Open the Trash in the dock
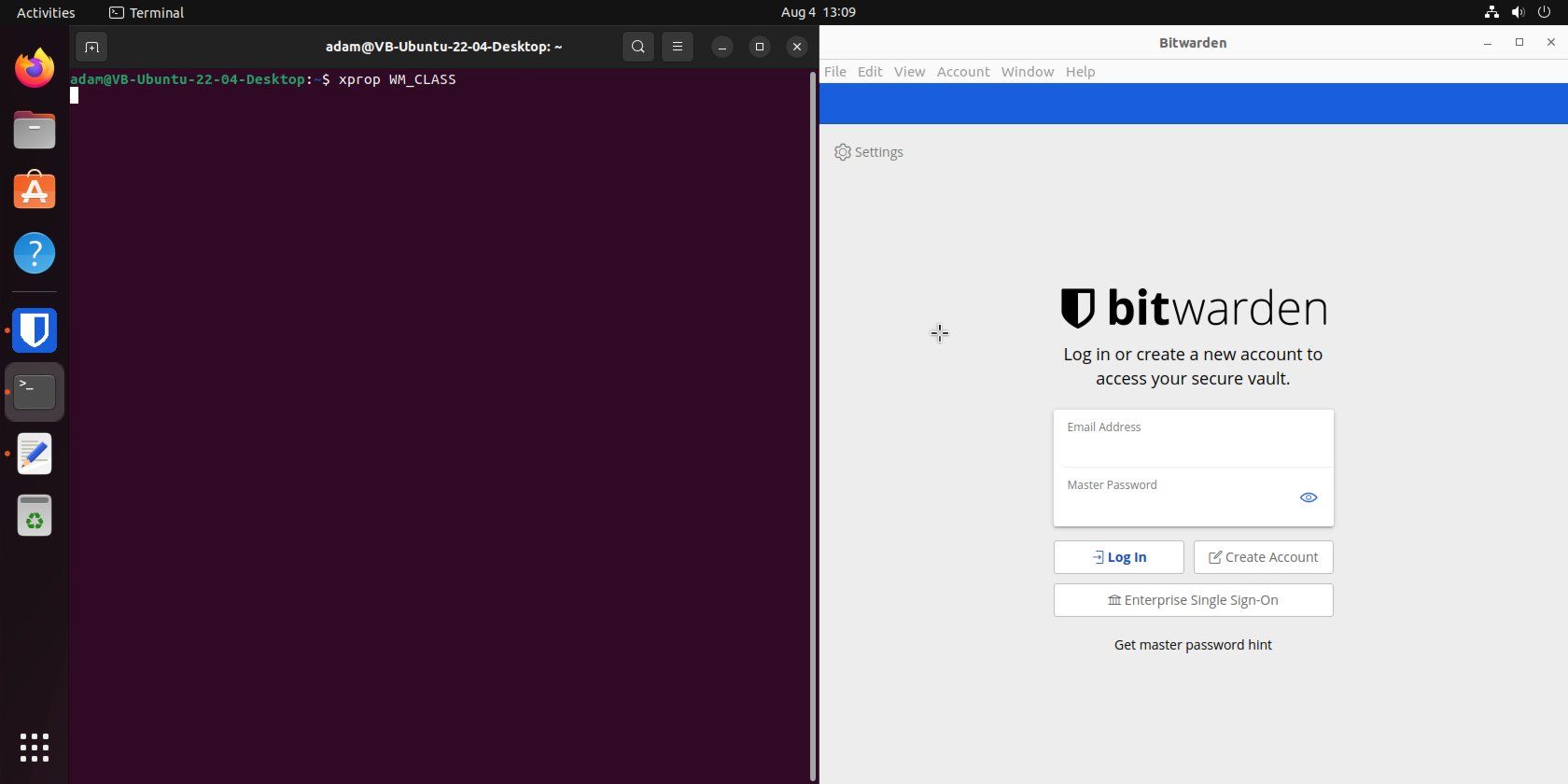The width and height of the screenshot is (1568, 784). click(35, 515)
